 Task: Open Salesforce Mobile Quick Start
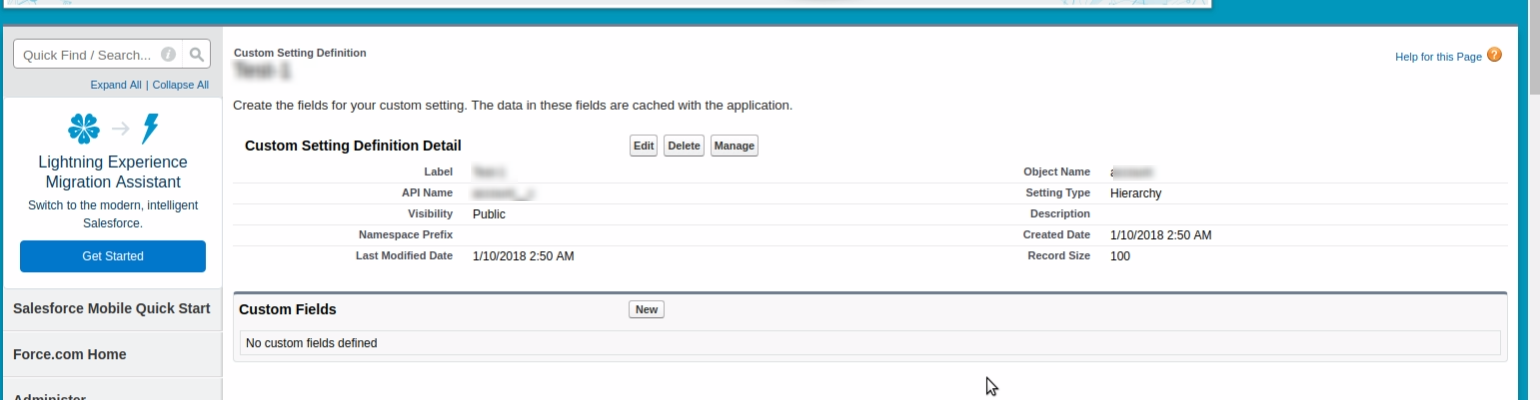point(112,308)
